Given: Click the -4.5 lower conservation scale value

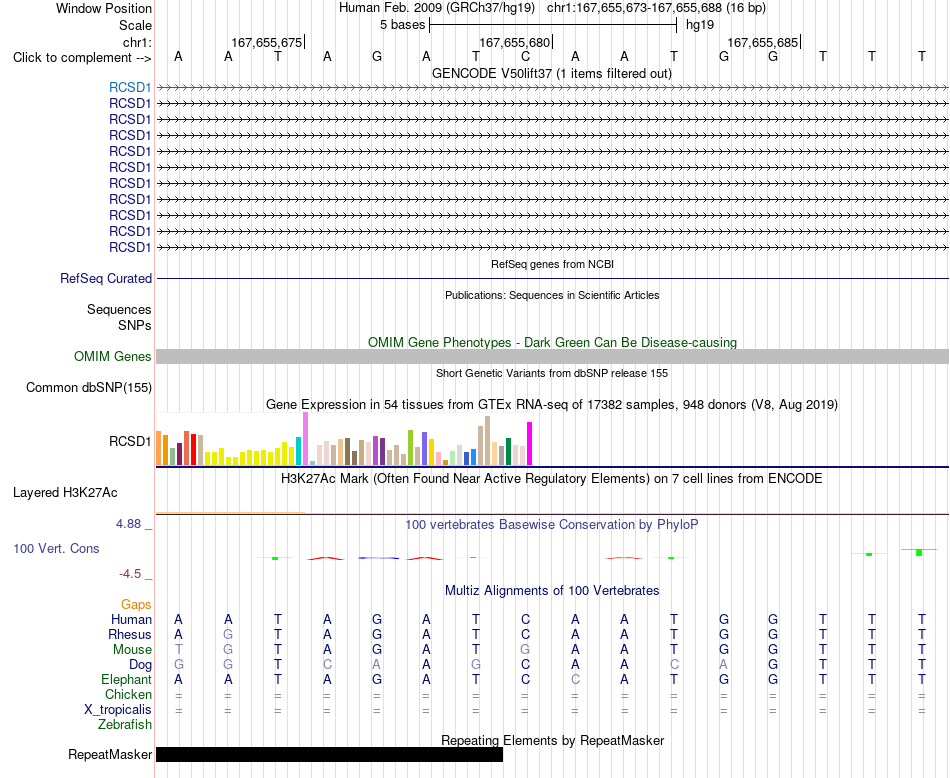Looking at the screenshot, I should coord(130,574).
